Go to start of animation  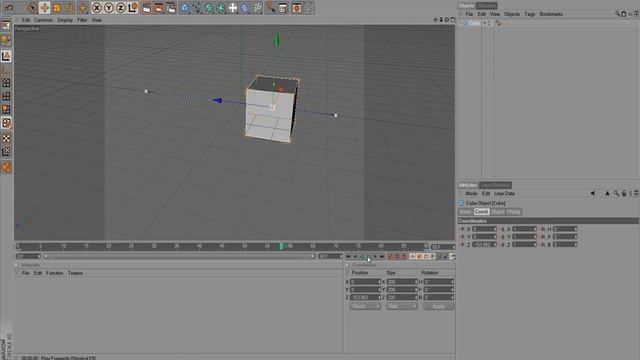click(348, 256)
